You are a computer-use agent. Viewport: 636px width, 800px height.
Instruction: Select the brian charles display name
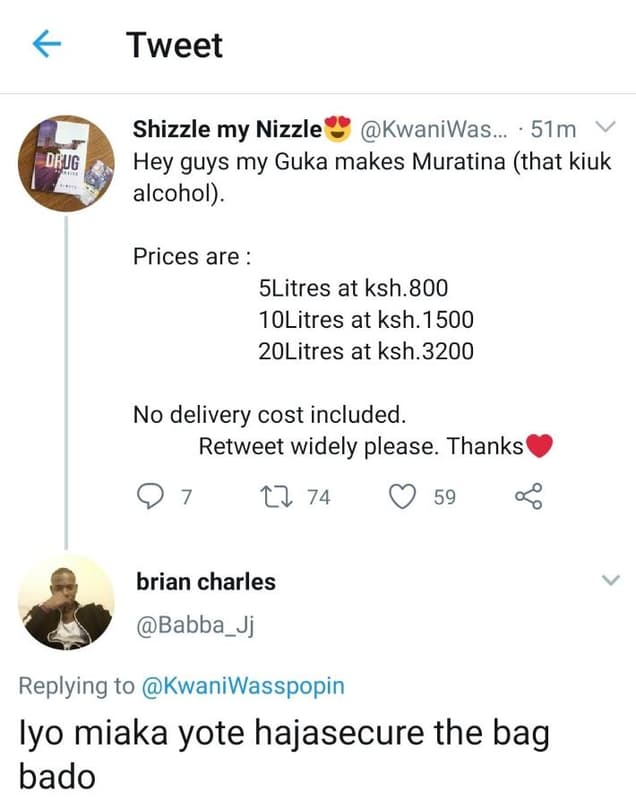pos(205,582)
